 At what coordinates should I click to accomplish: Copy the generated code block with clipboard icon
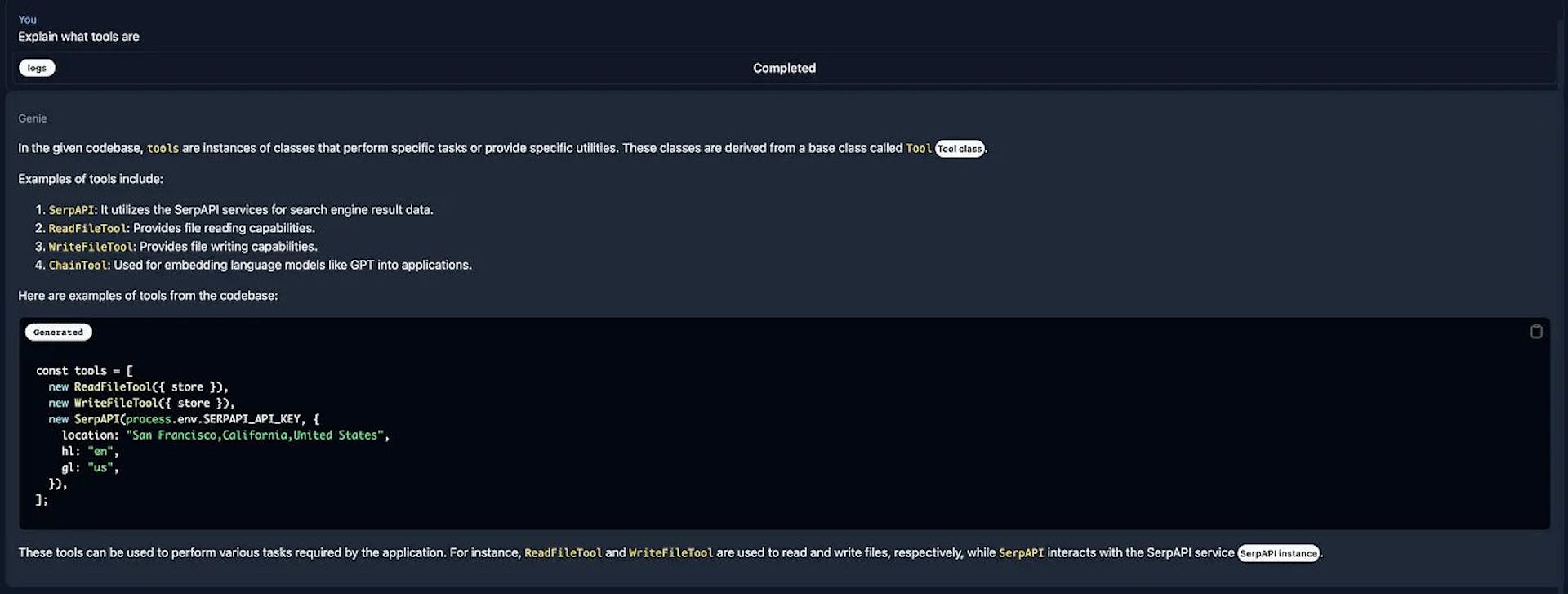tap(1535, 332)
